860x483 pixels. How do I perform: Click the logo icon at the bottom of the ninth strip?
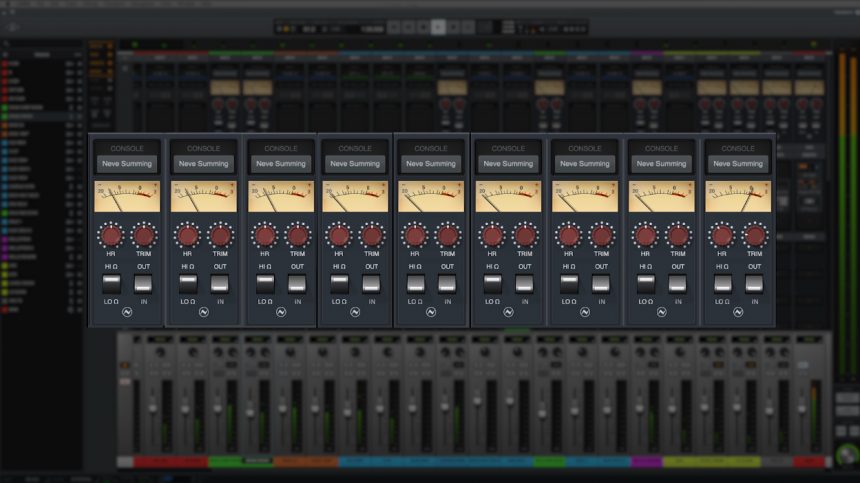(738, 312)
